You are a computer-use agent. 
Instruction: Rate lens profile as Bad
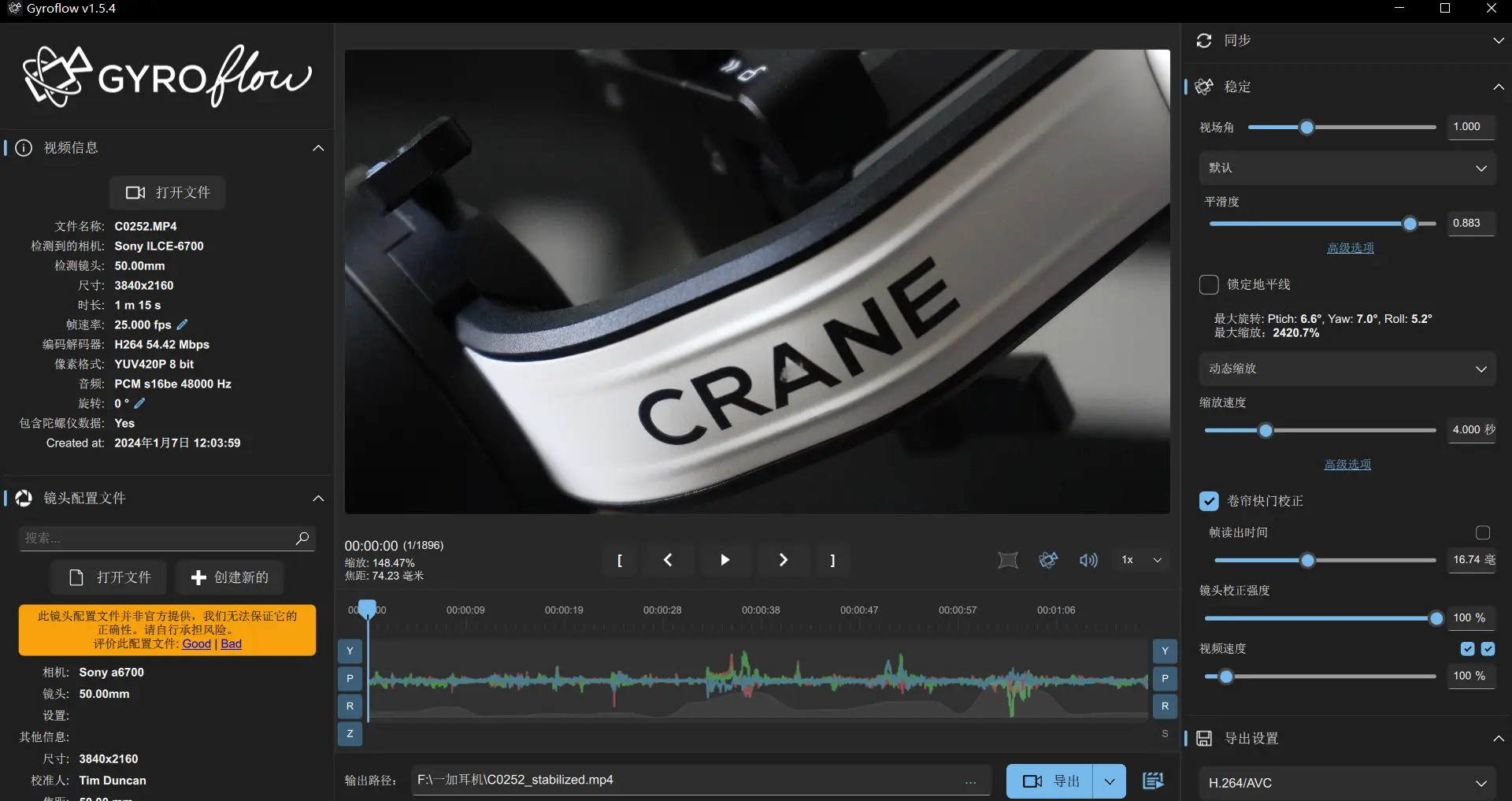(x=231, y=644)
